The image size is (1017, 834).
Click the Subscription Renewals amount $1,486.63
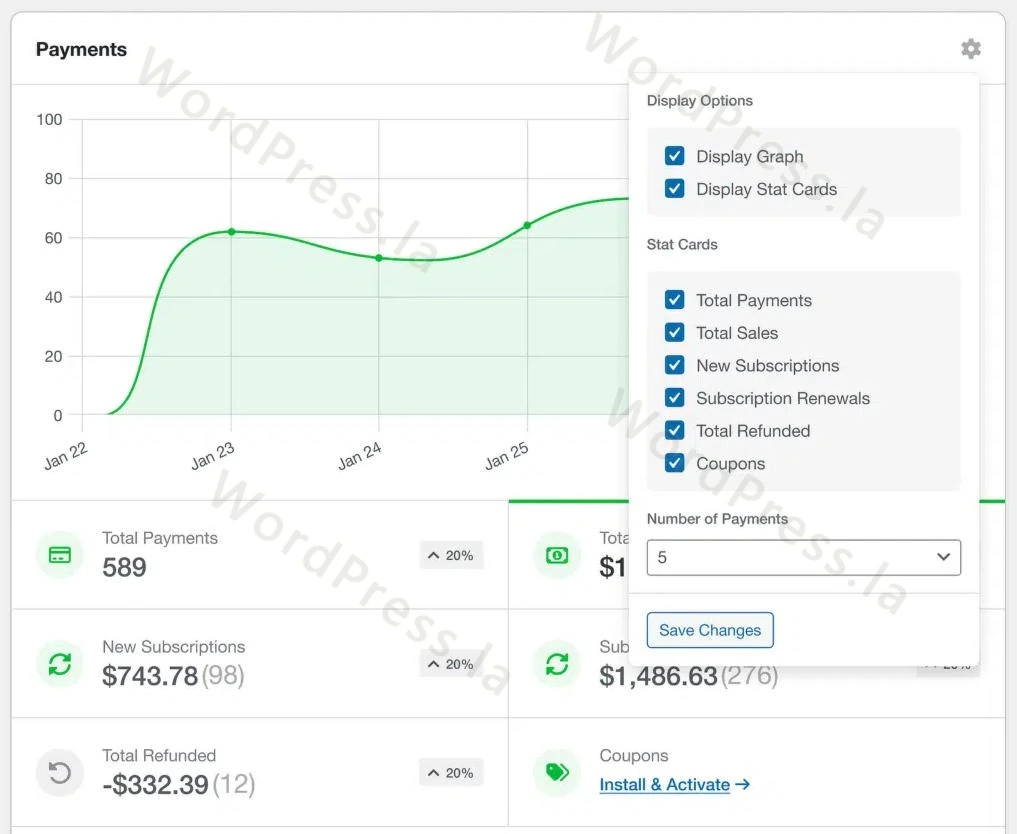tap(658, 676)
